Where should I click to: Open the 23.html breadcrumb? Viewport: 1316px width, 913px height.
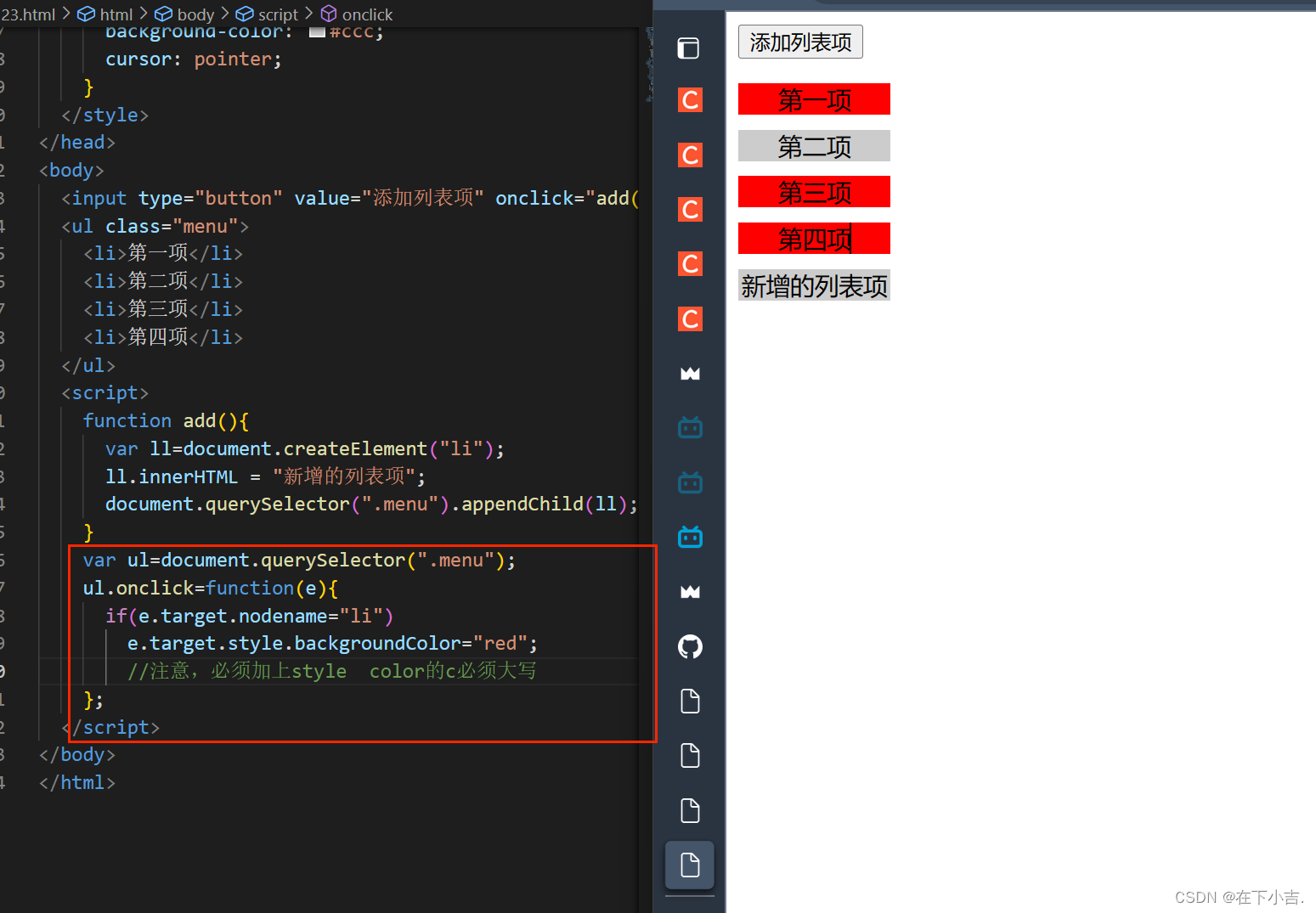point(28,14)
